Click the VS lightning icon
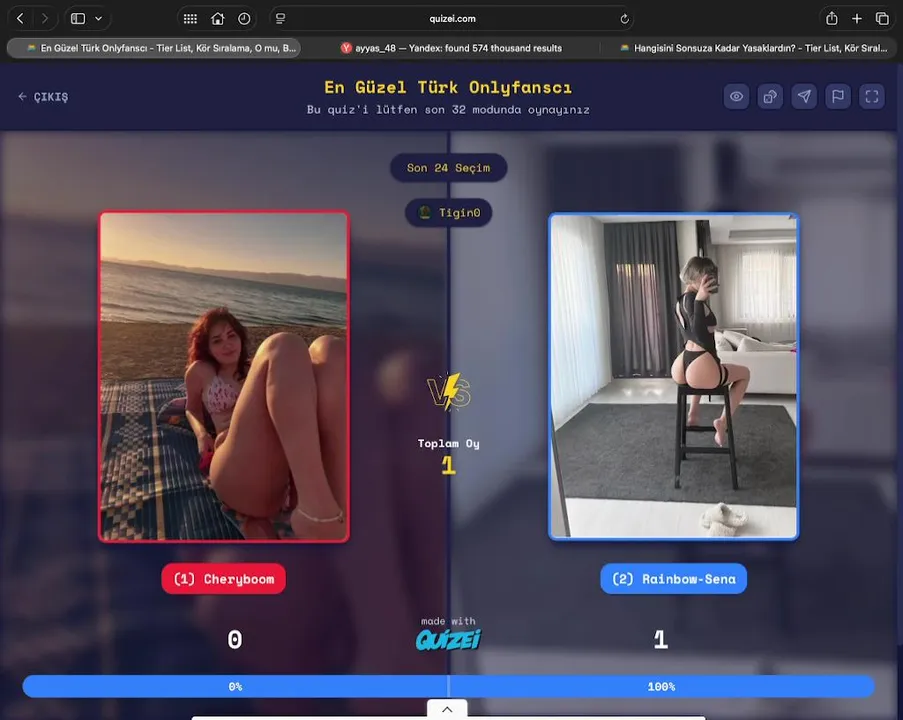903x720 pixels. coord(449,391)
